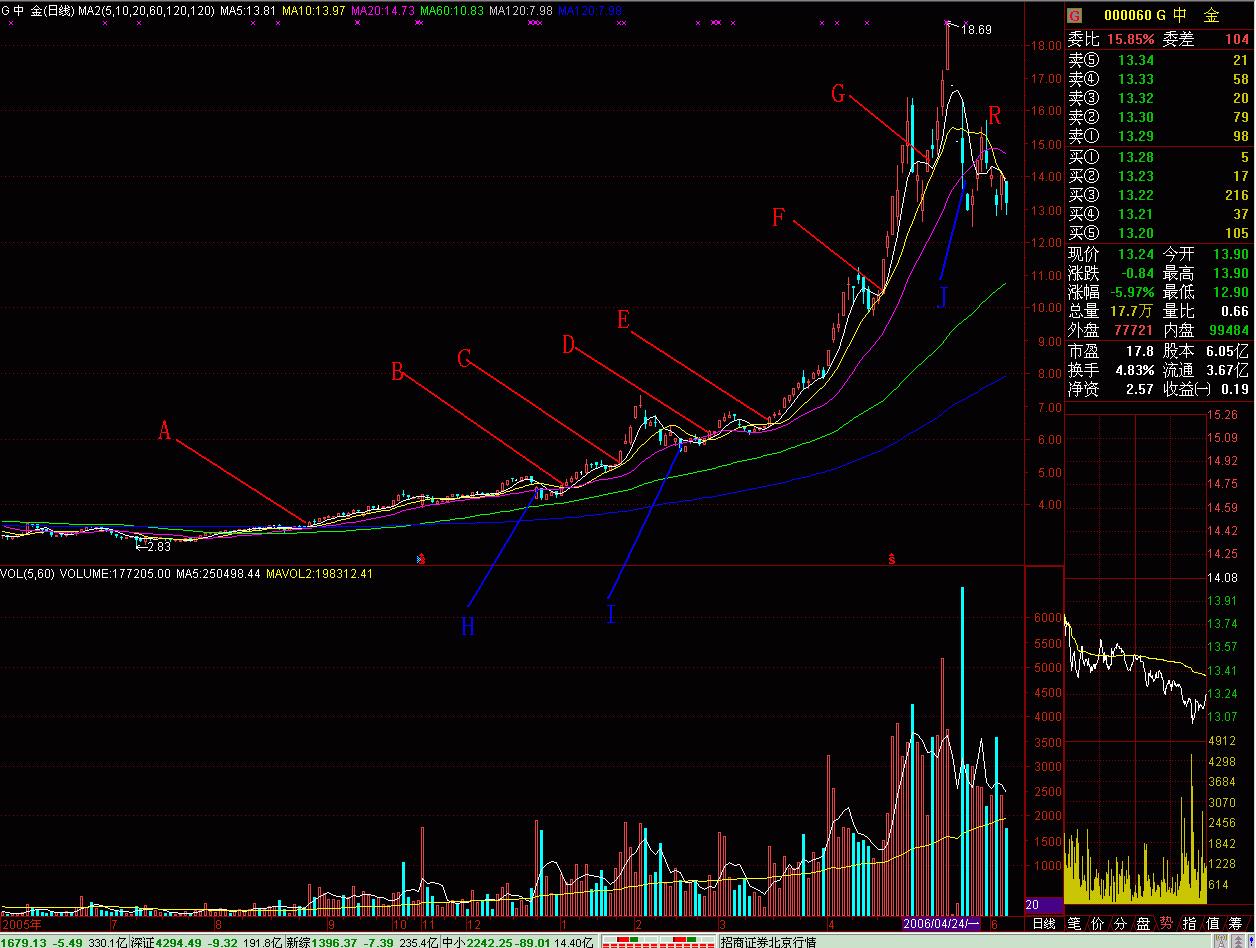Click the 2006/04/24 date marker

tap(943, 923)
